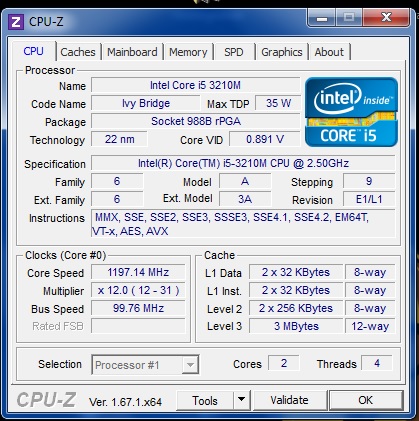419x421 pixels.
Task: Show the About tab
Action: click(x=329, y=52)
